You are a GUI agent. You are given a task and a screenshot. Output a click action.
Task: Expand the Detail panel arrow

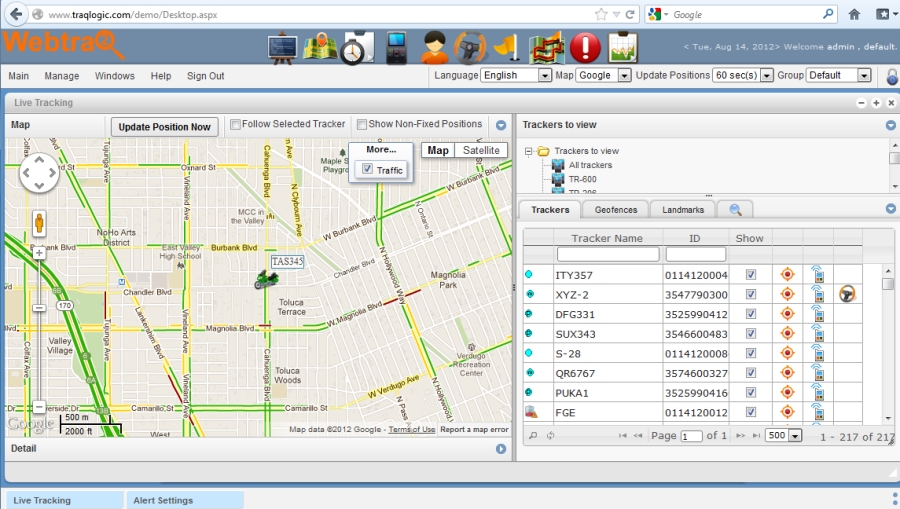(501, 449)
